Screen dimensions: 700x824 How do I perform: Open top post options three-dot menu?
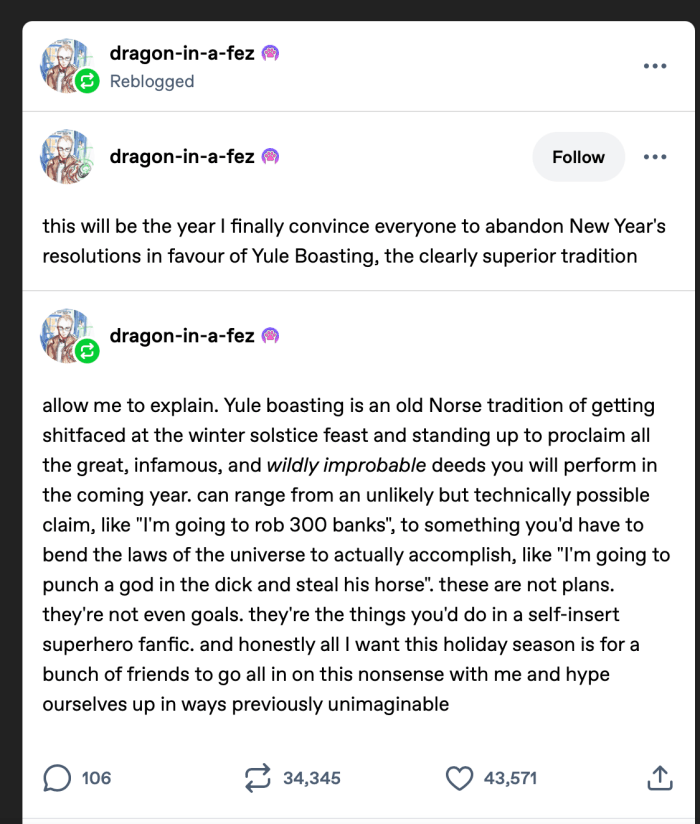tap(655, 66)
